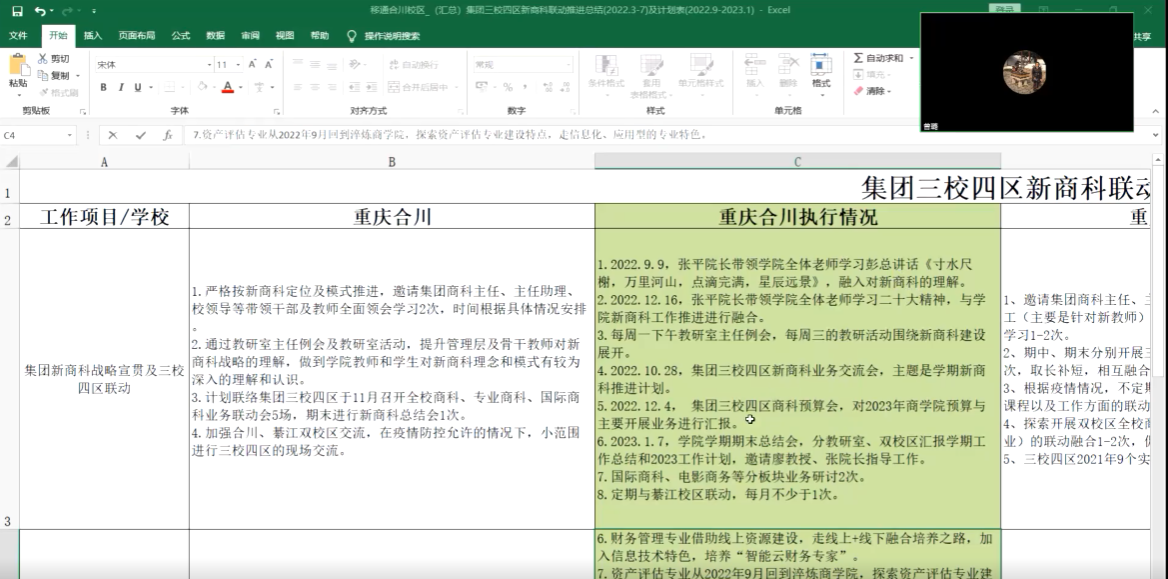
Task: Open the Font Color dropdown arrow
Action: [x=241, y=87]
